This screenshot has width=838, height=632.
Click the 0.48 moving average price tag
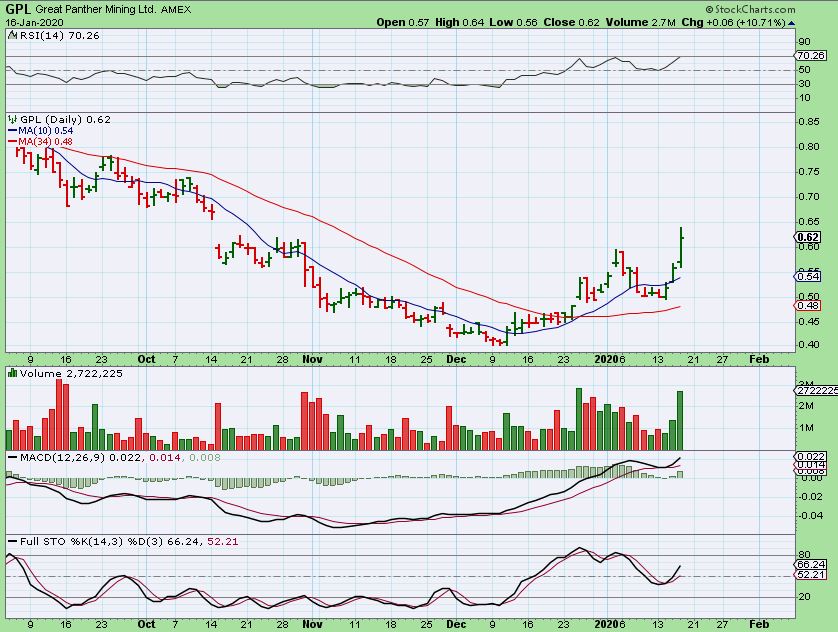tap(808, 306)
